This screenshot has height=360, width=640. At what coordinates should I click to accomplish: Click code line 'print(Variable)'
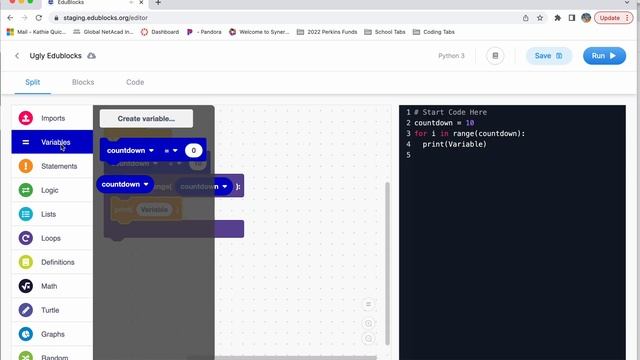coord(454,144)
